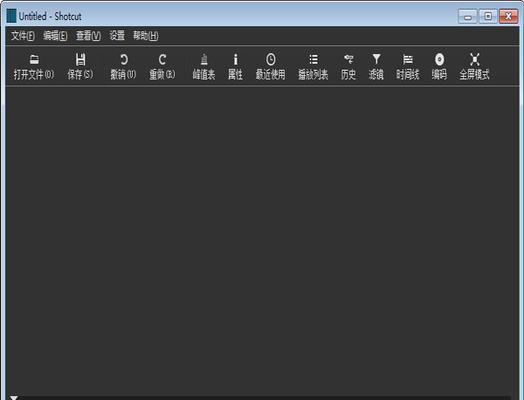The height and width of the screenshot is (400, 524).
Task: Redo with the 重做 toolbar icon
Action: (x=162, y=66)
